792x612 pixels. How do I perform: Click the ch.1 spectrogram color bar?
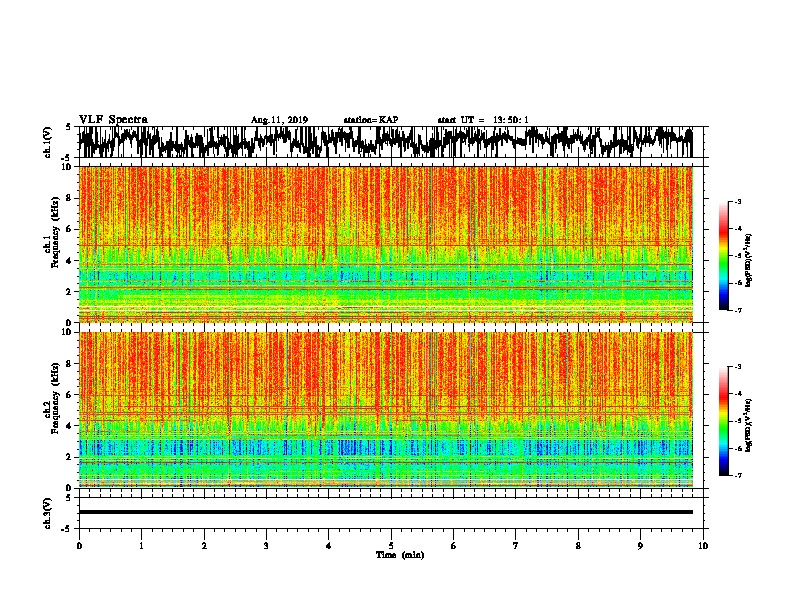click(x=723, y=256)
